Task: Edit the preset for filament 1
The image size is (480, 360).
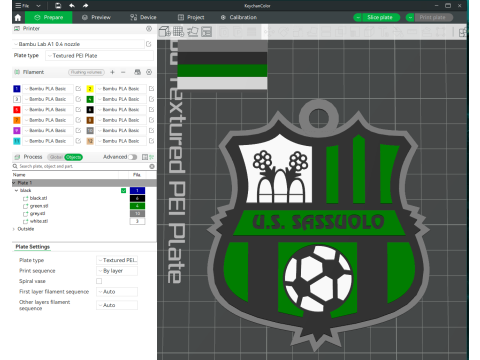Action: click(x=78, y=89)
